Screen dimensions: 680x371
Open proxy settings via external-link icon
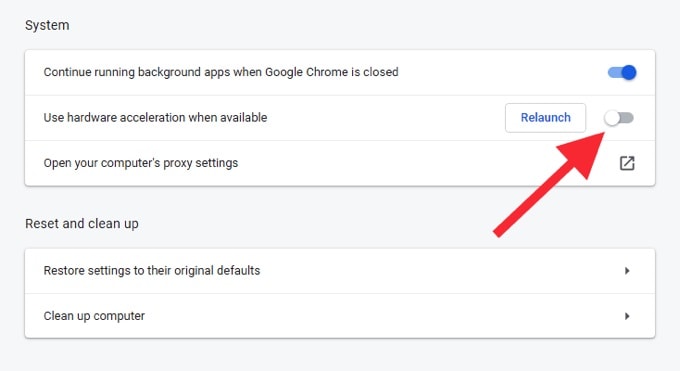[x=627, y=163]
